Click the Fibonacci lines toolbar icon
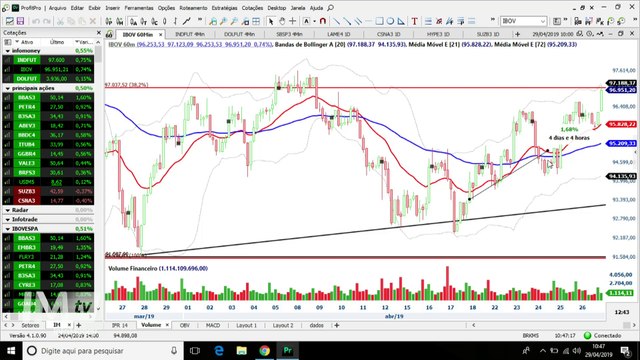 point(428,21)
